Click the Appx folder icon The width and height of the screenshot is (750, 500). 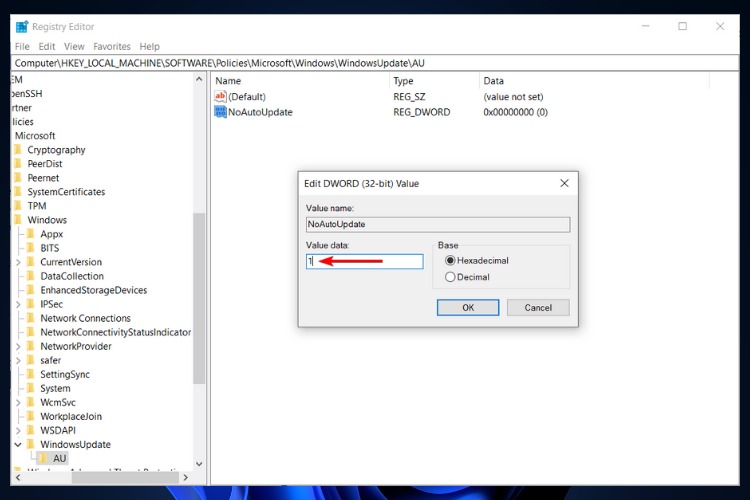point(31,234)
